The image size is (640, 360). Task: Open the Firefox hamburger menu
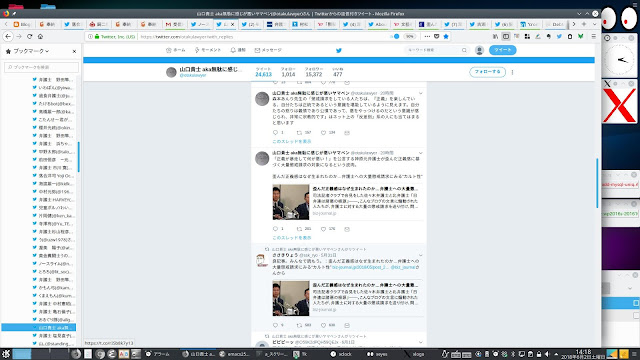[x=593, y=36]
